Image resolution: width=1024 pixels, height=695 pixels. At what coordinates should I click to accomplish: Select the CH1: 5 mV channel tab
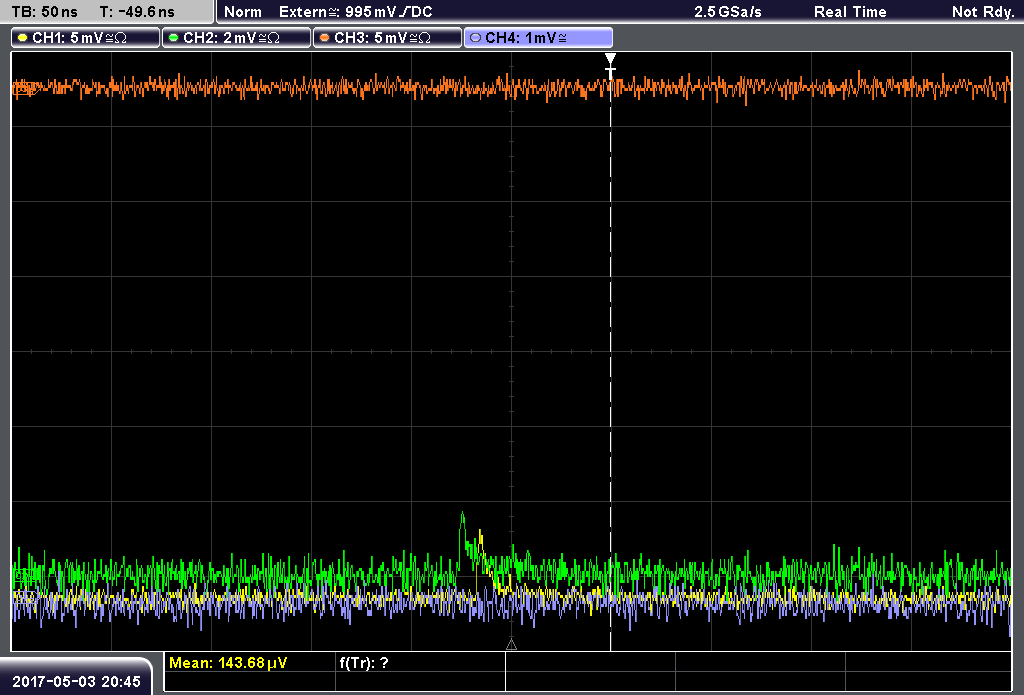(85, 38)
